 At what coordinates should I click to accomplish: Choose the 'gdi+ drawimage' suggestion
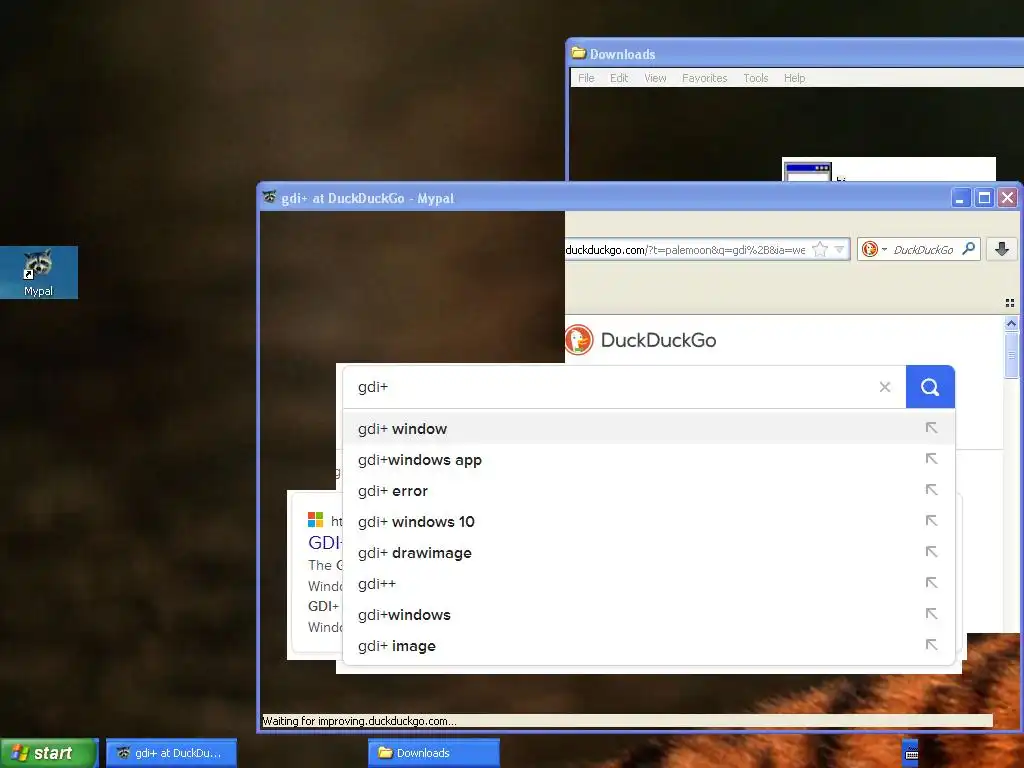648,552
